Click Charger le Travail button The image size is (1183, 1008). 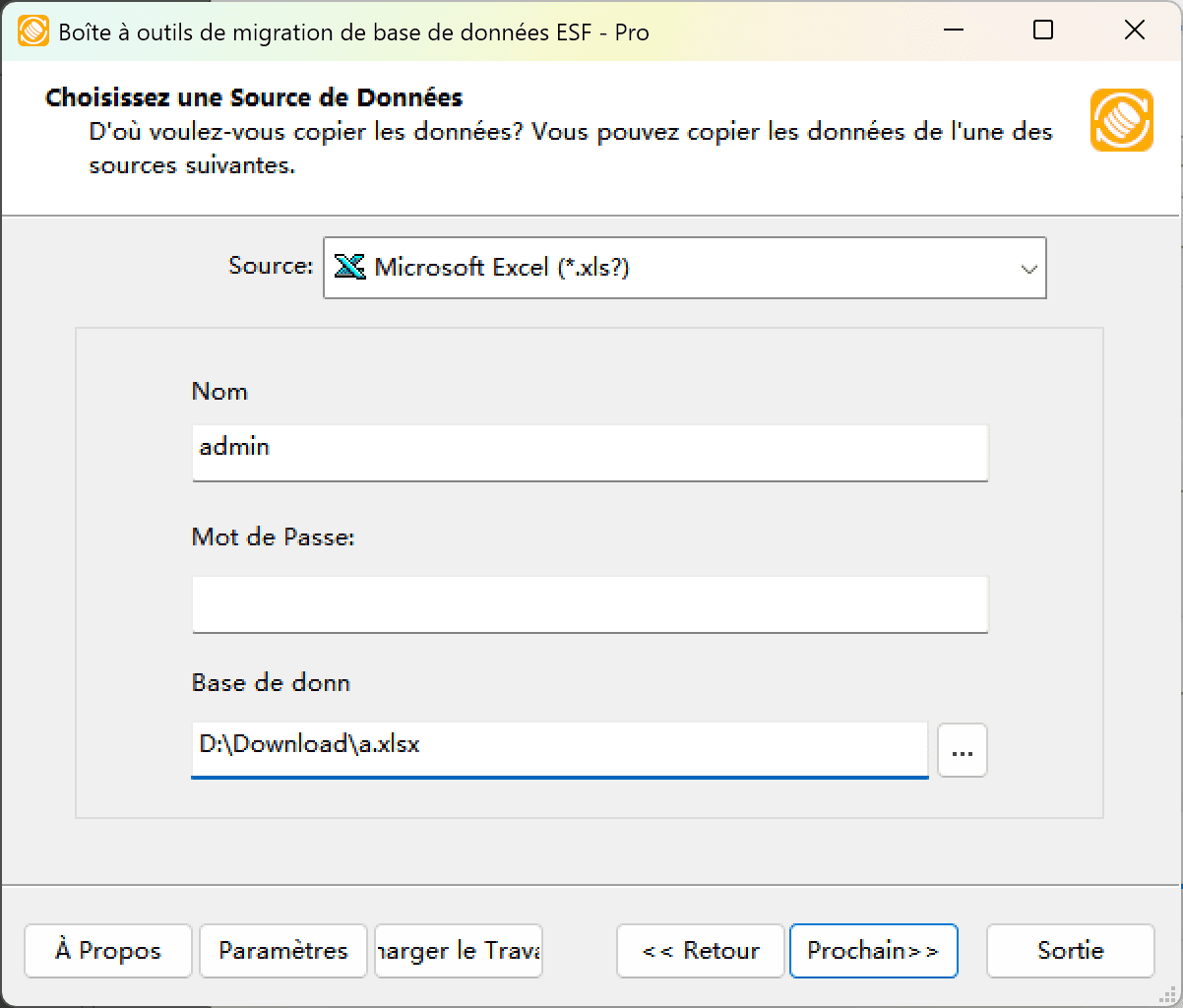tap(458, 951)
